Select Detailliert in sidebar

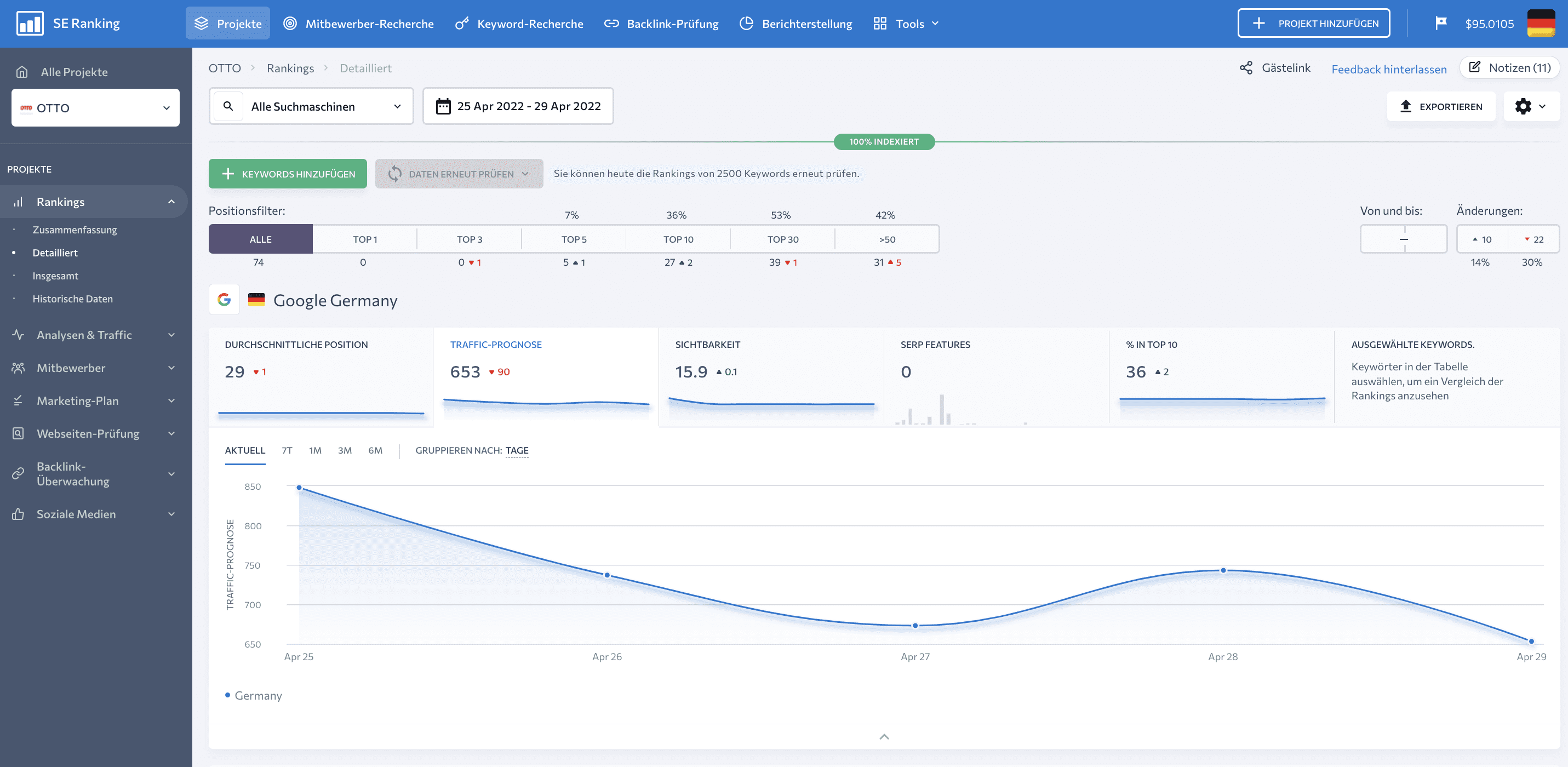tap(55, 253)
